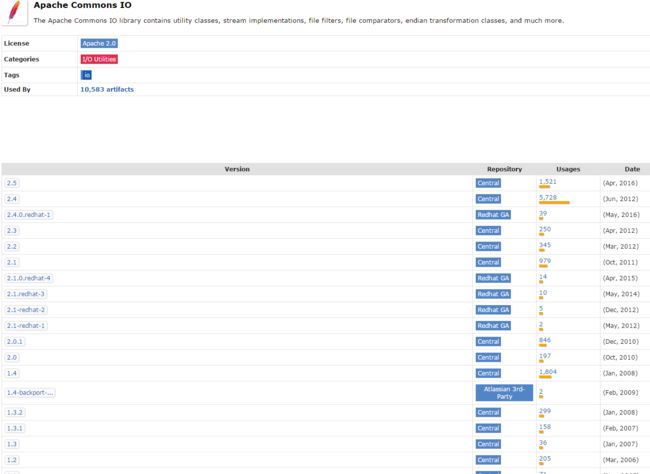Open version 2.1
The image size is (650, 474).
click(12, 263)
